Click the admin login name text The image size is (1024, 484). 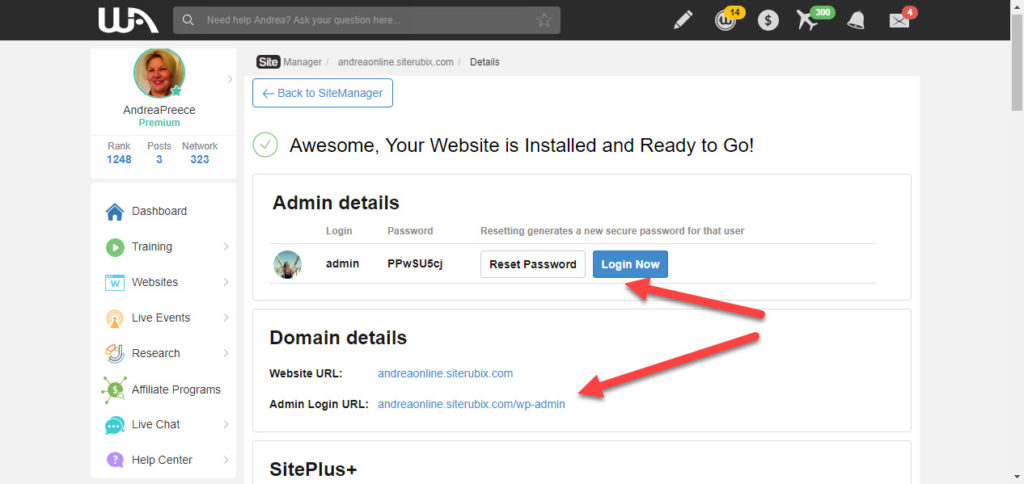[x=342, y=265]
